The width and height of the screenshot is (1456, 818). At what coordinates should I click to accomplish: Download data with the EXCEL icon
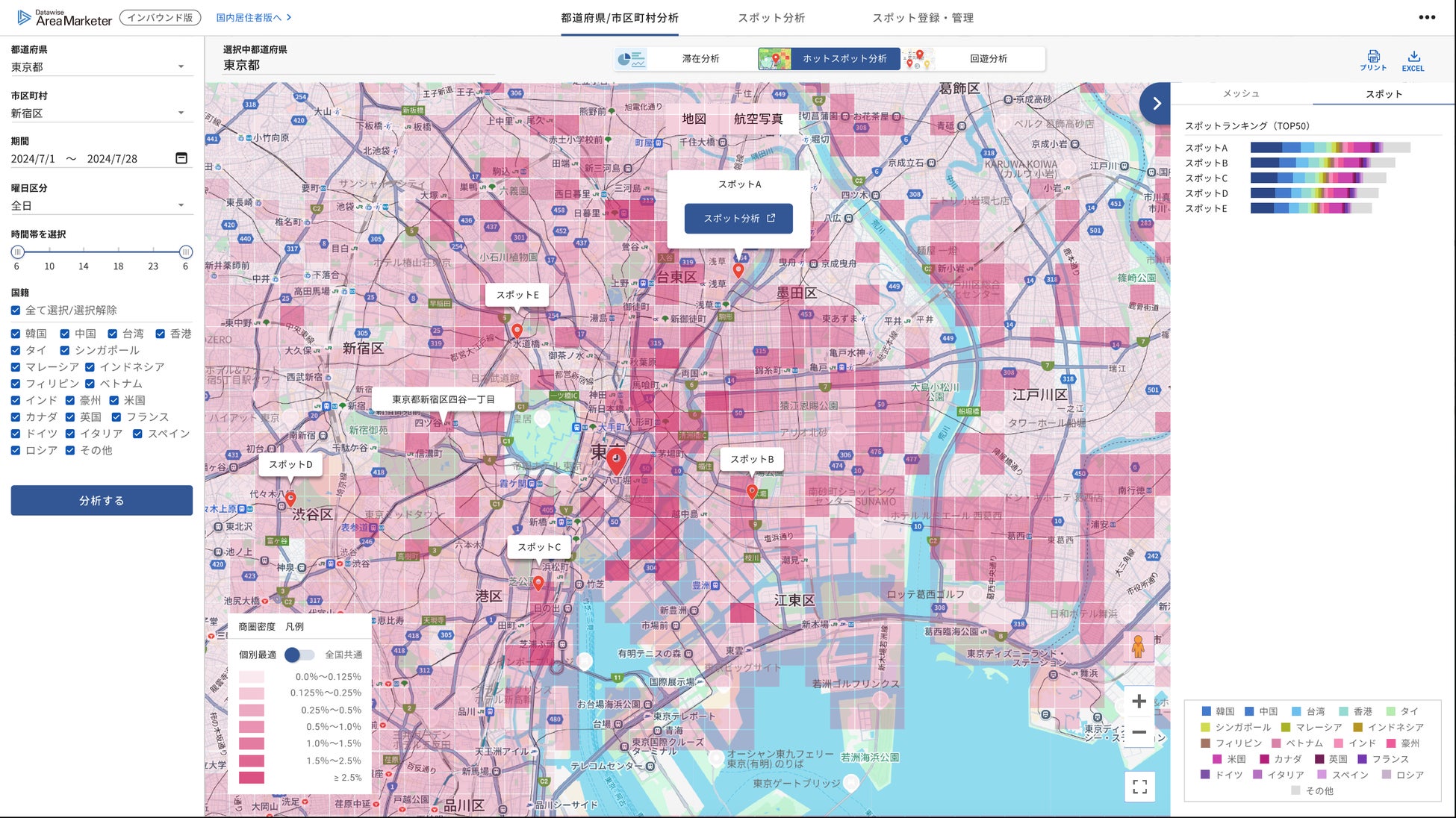[1413, 57]
